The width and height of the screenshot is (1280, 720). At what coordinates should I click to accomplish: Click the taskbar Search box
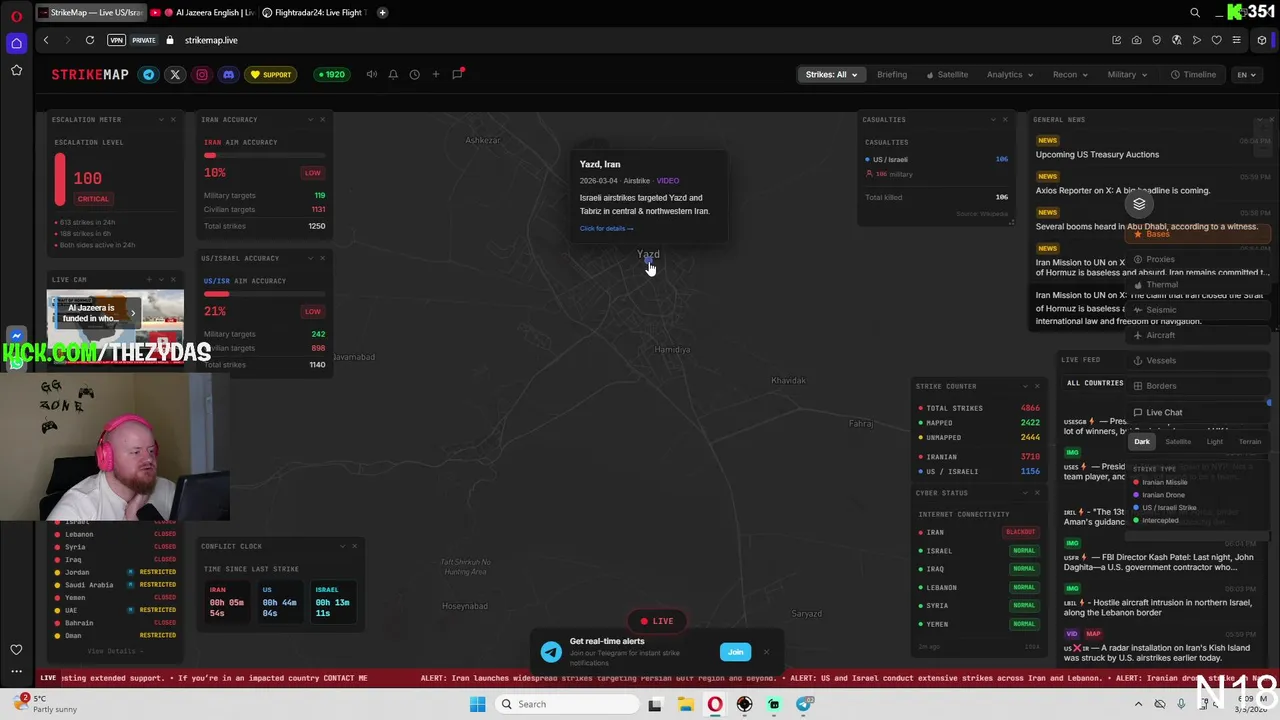(x=567, y=704)
